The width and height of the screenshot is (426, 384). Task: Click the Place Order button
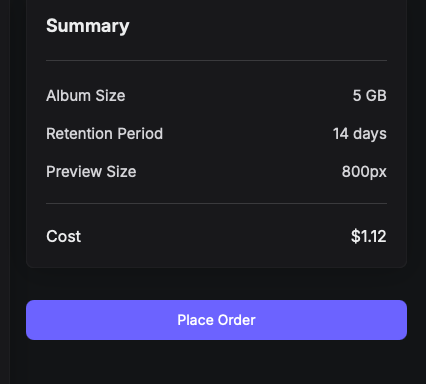216,320
